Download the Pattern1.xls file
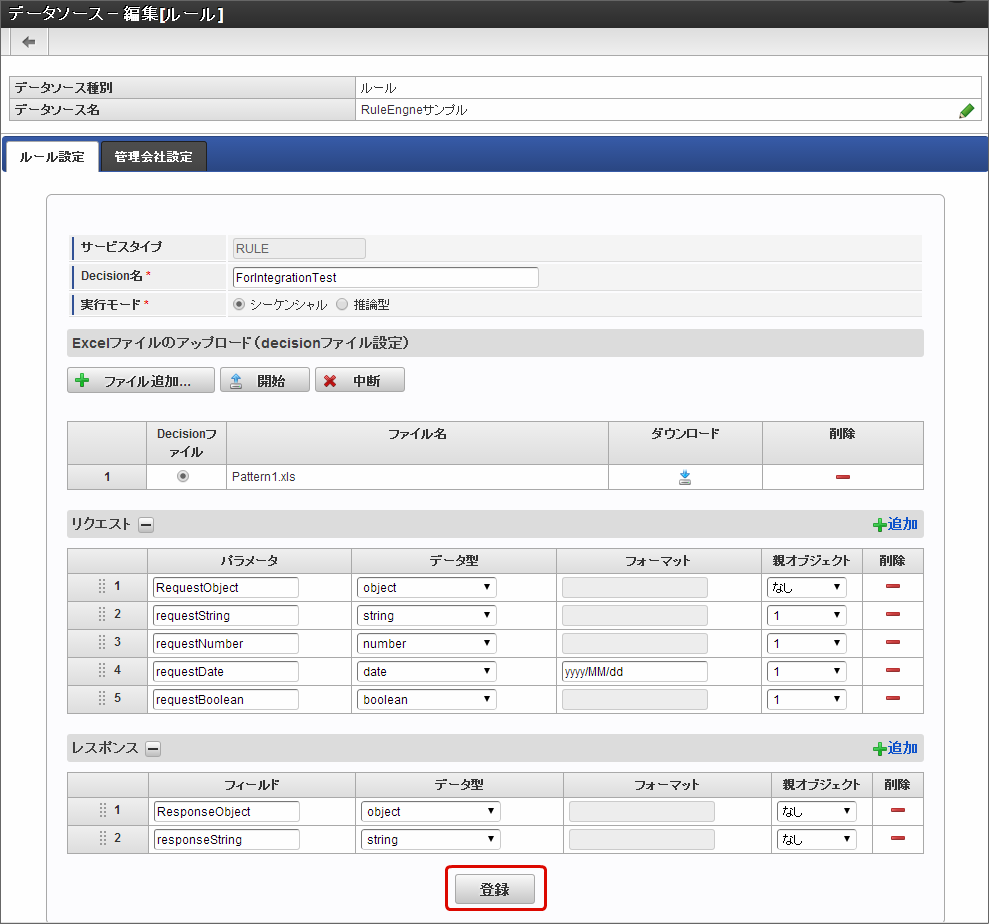This screenshot has height=924, width=989. point(685,477)
